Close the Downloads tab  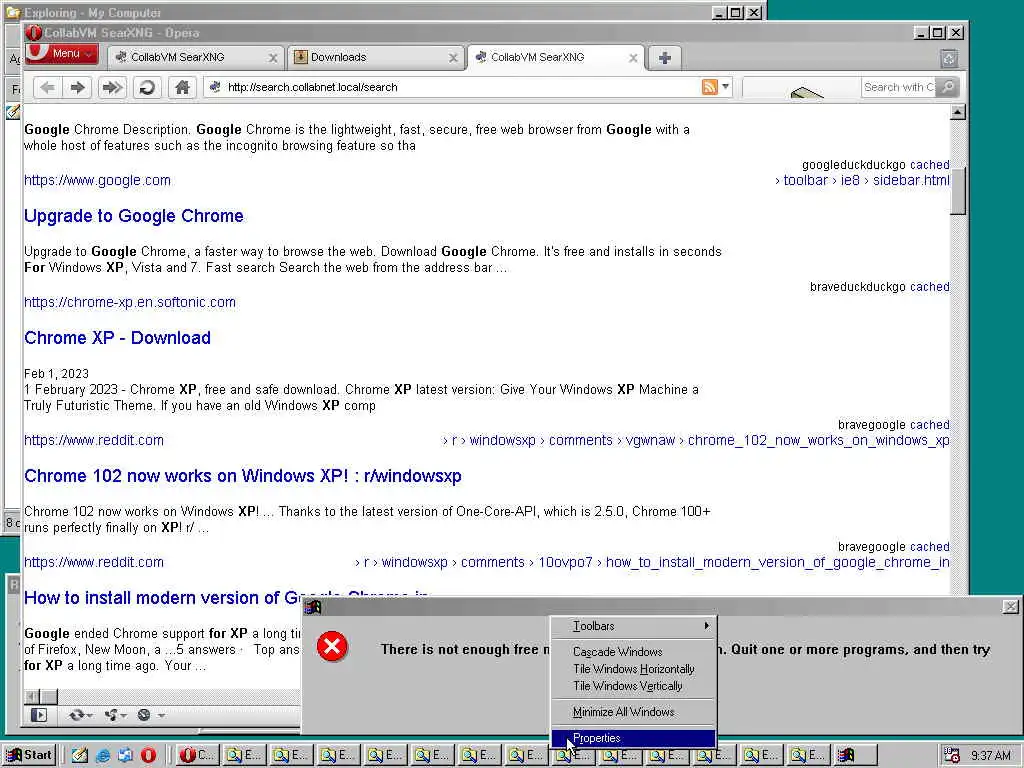pyautogui.click(x=453, y=58)
